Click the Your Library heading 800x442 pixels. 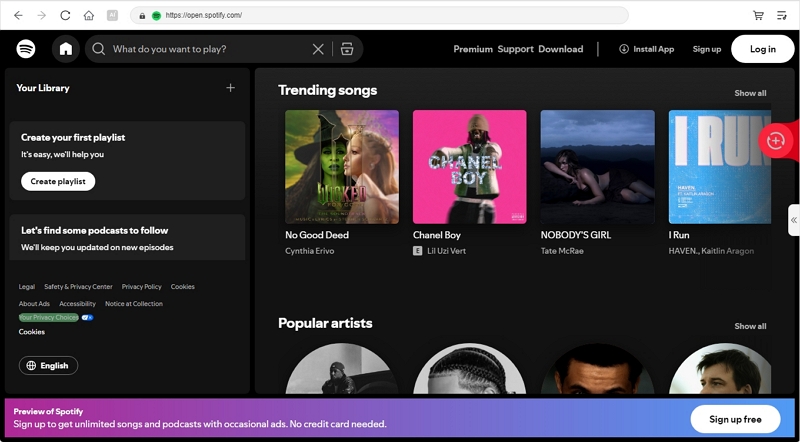(x=43, y=88)
